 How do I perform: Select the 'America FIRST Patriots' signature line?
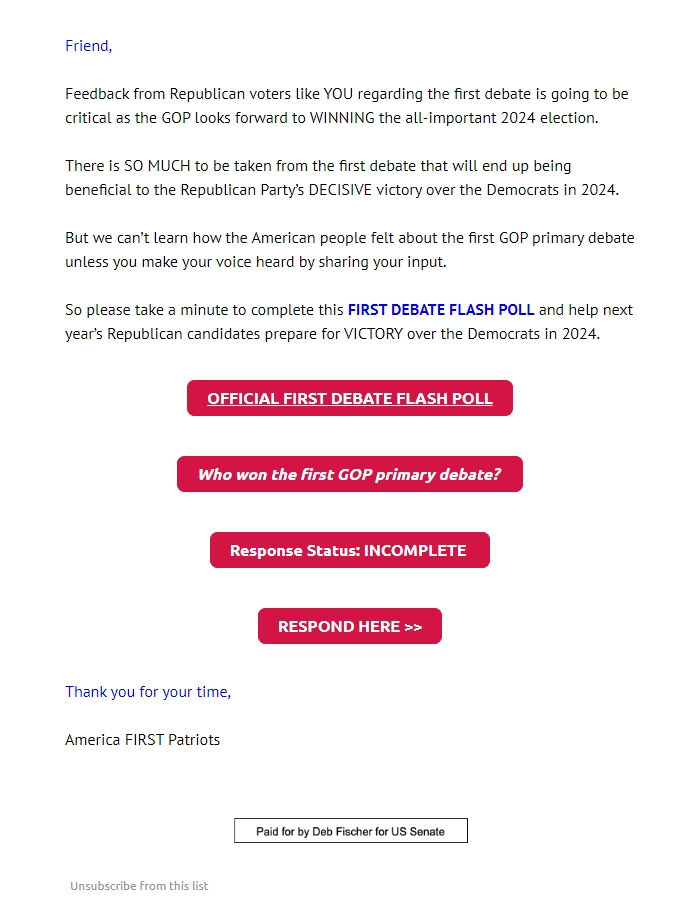pos(142,739)
